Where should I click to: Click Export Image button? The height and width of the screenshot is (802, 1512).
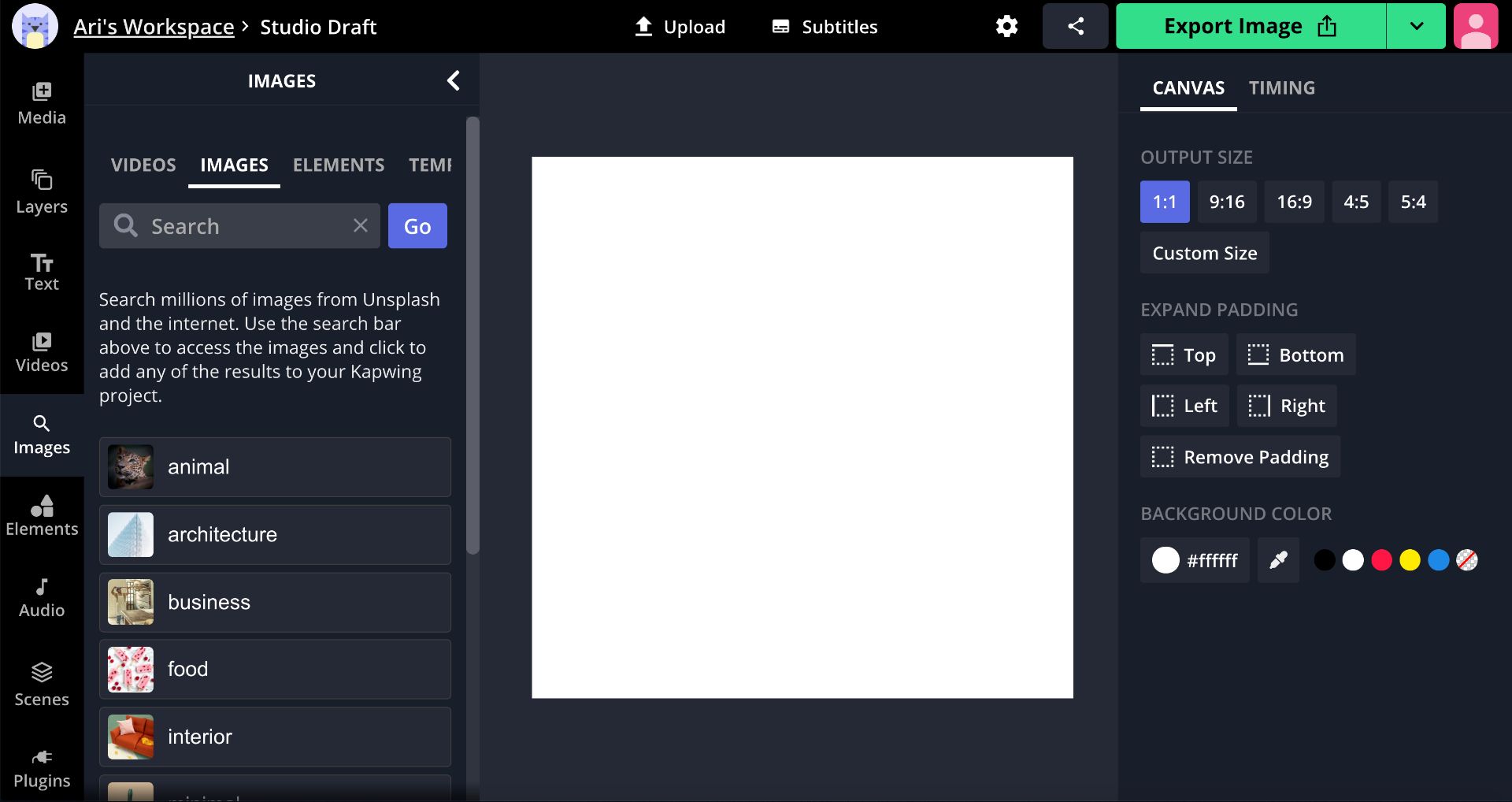point(1251,26)
